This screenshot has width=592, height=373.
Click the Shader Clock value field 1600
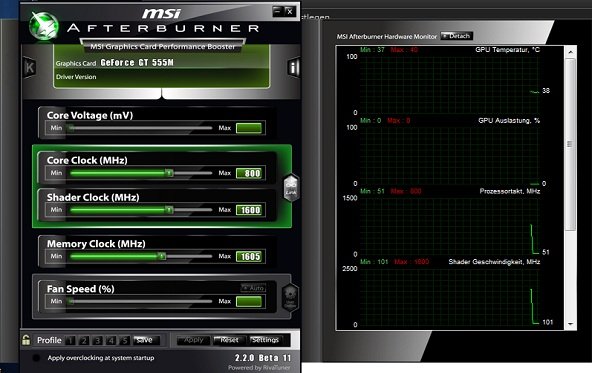coord(249,210)
